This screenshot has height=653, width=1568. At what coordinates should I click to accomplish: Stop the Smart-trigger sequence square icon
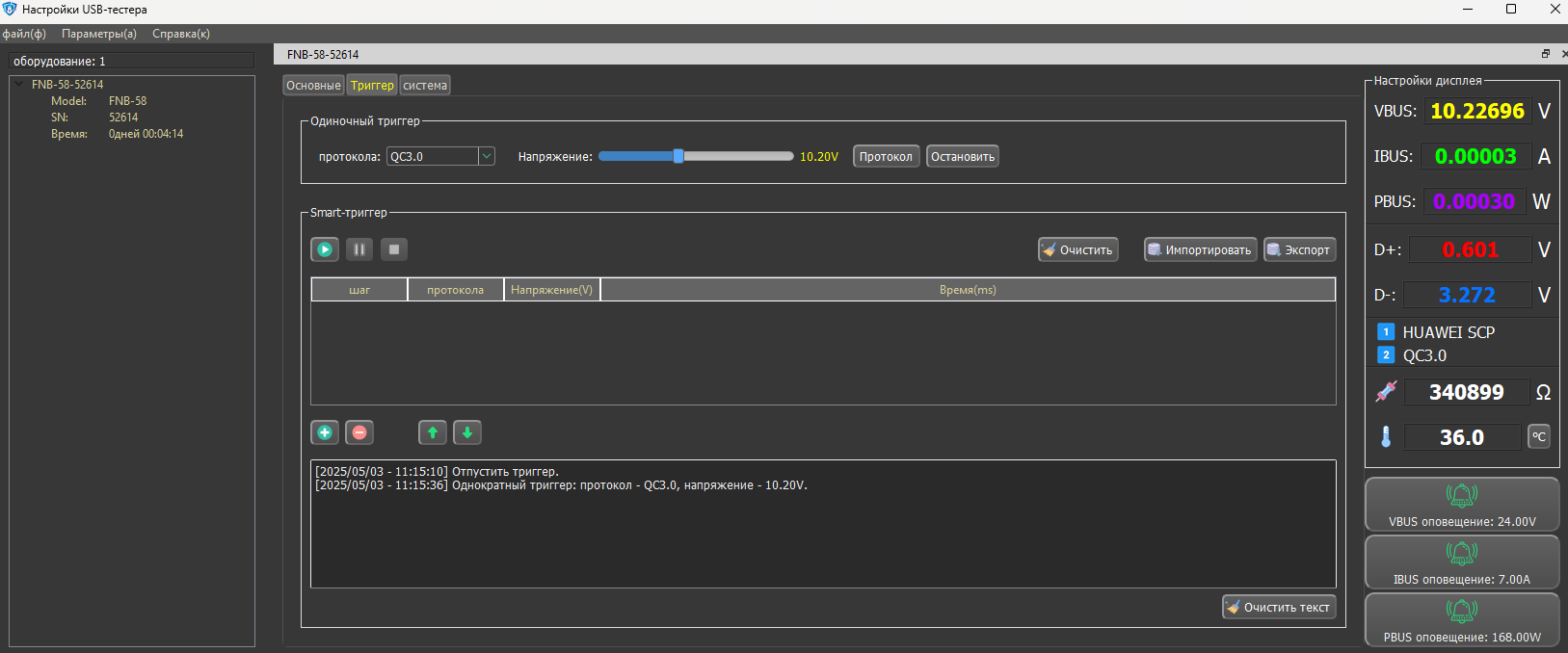(x=393, y=249)
